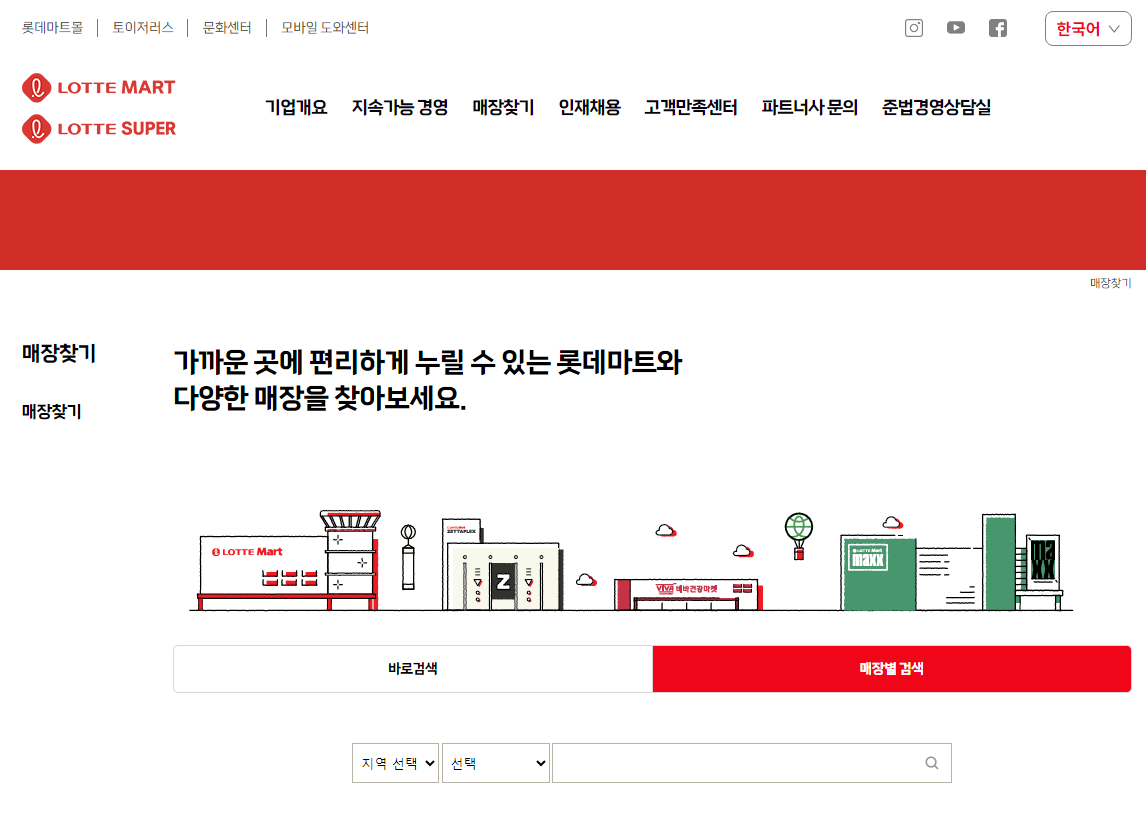Click the search magnifier icon
1146x832 pixels.
click(x=932, y=763)
